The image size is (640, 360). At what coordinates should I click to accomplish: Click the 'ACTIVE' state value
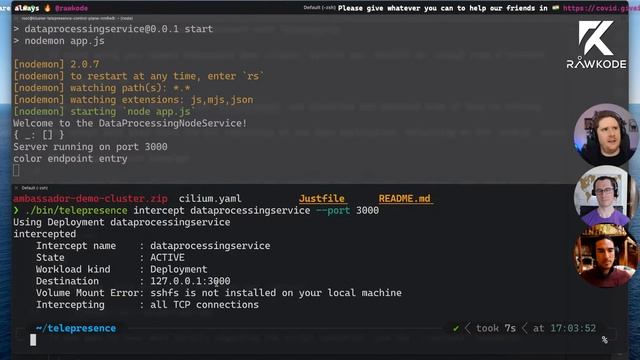[x=167, y=258]
